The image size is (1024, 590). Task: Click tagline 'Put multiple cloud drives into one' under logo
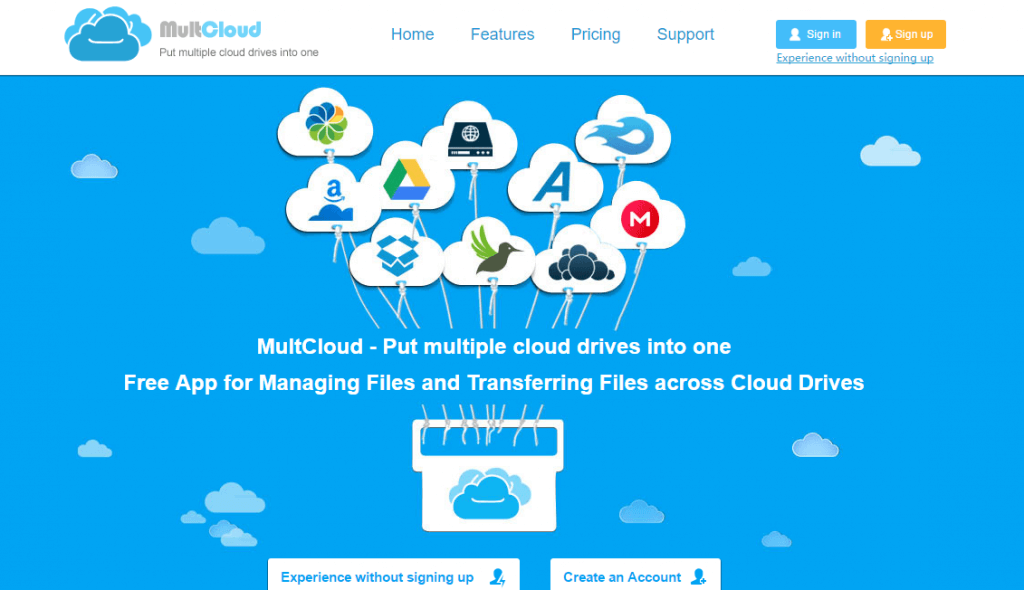click(x=239, y=52)
